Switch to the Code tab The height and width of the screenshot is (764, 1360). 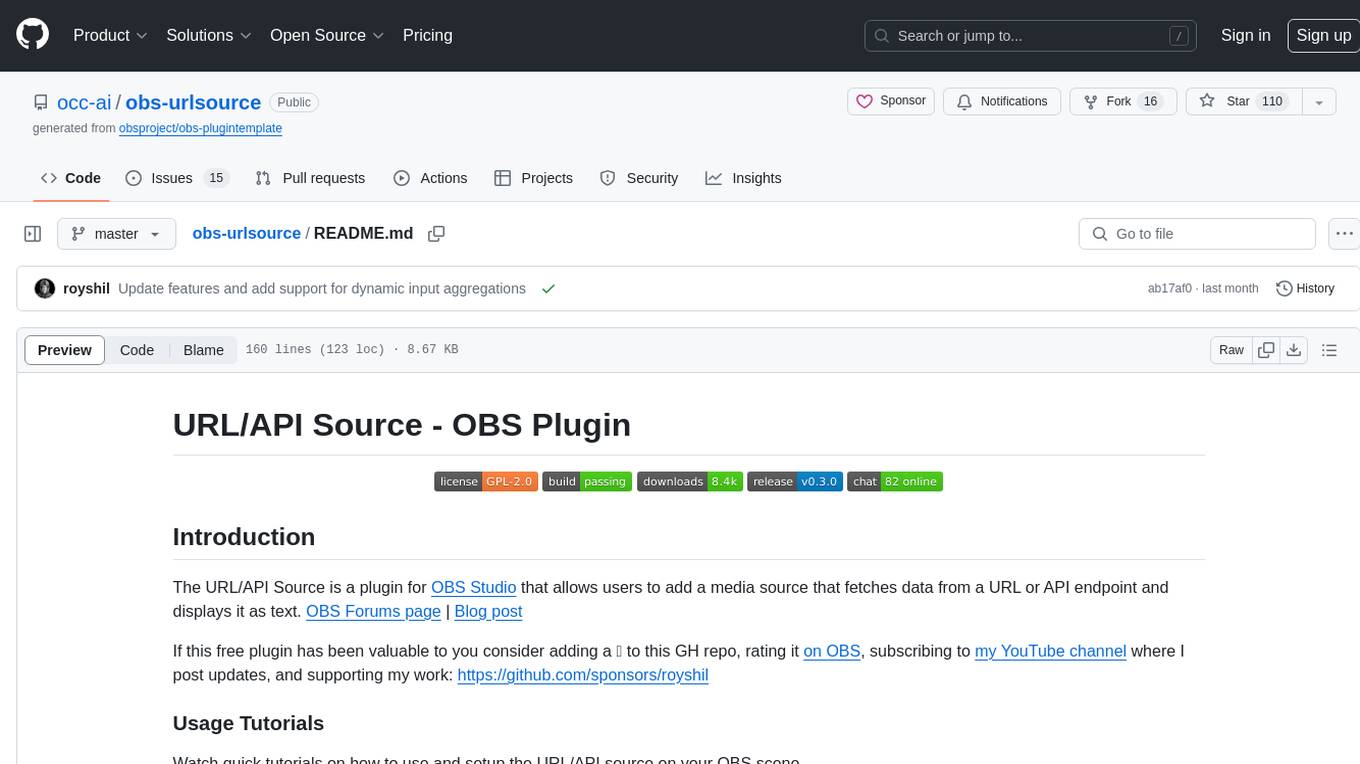[70, 178]
